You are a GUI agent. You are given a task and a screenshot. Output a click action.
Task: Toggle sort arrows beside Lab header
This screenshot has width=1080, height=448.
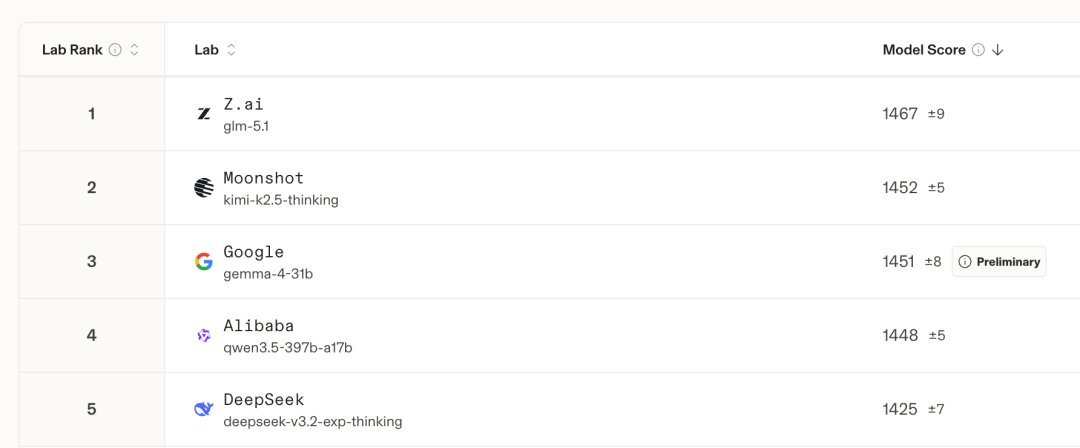231,50
